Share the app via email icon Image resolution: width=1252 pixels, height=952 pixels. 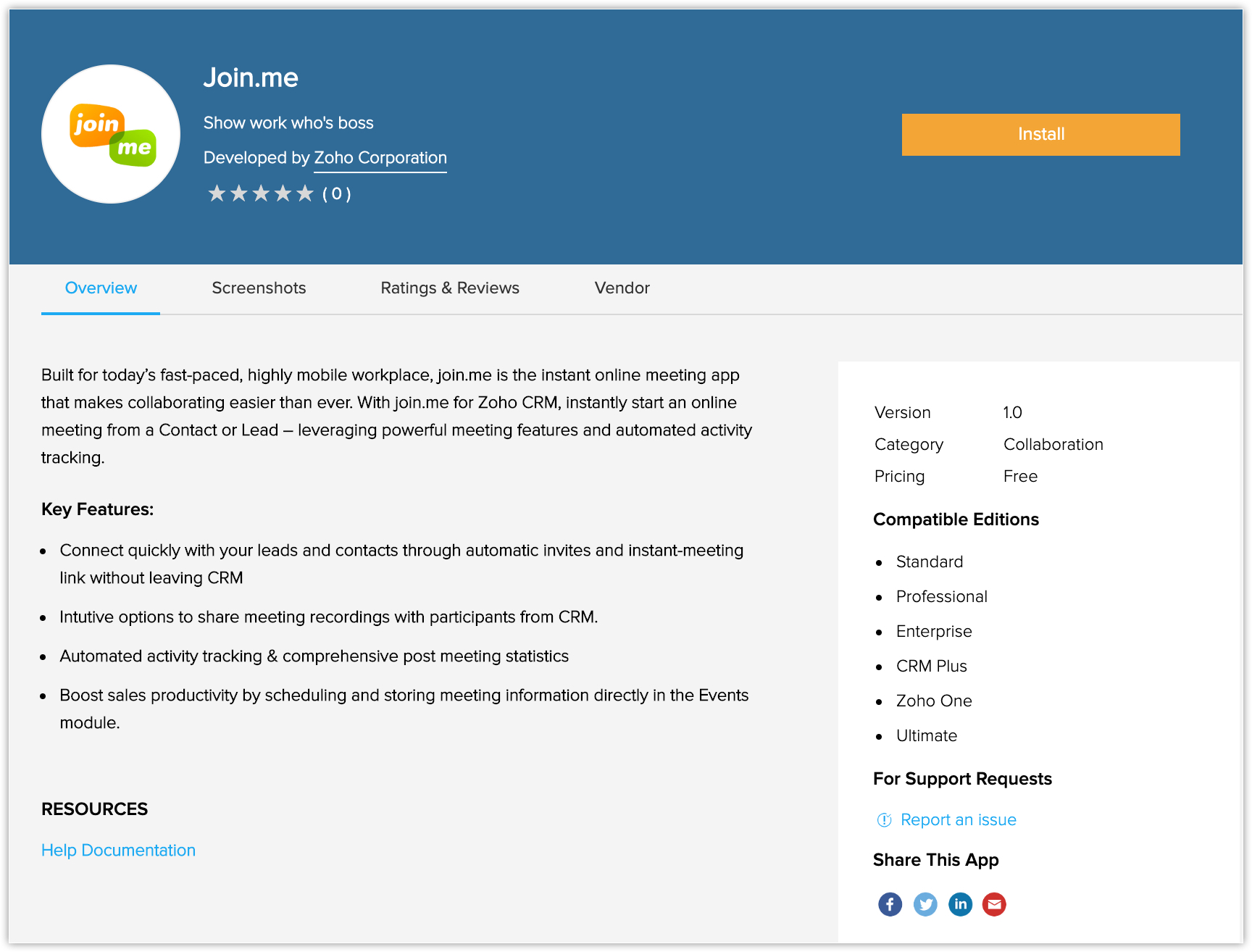[994, 904]
